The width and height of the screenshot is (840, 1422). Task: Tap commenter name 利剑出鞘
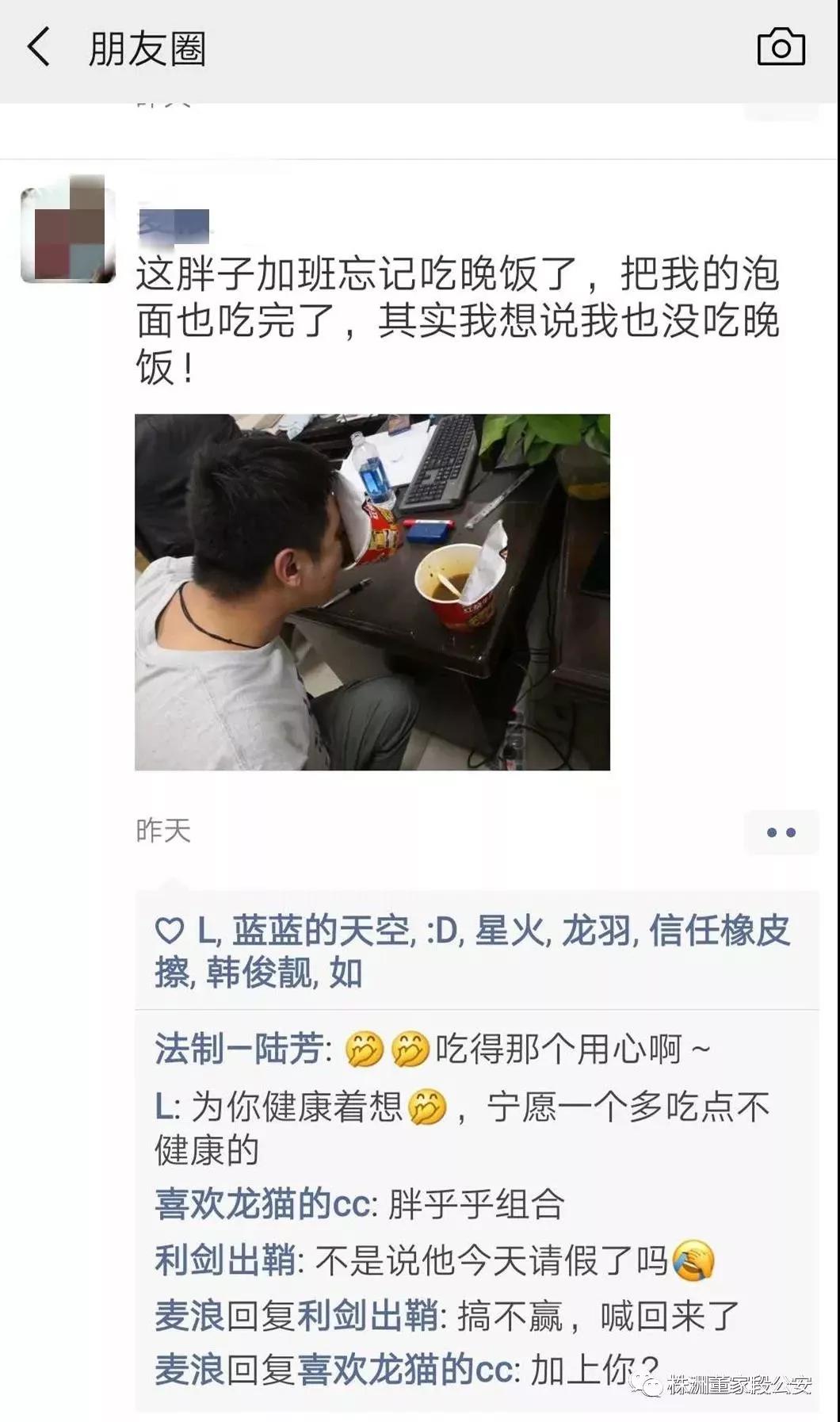pos(225,1260)
